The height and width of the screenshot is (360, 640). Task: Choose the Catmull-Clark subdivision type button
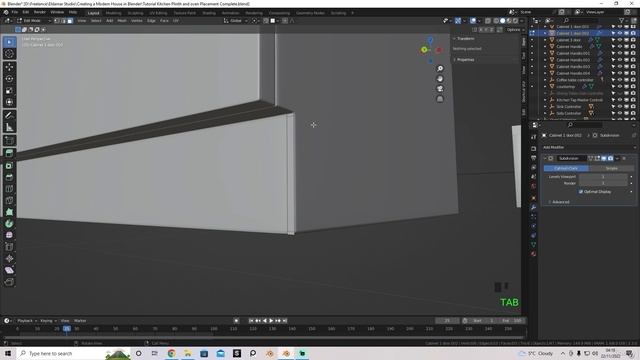point(566,168)
